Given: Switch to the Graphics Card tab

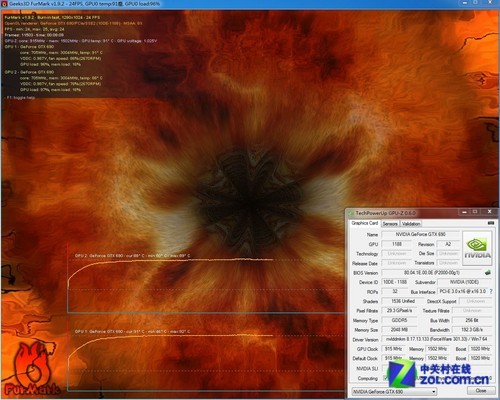Looking at the screenshot, I should (365, 223).
